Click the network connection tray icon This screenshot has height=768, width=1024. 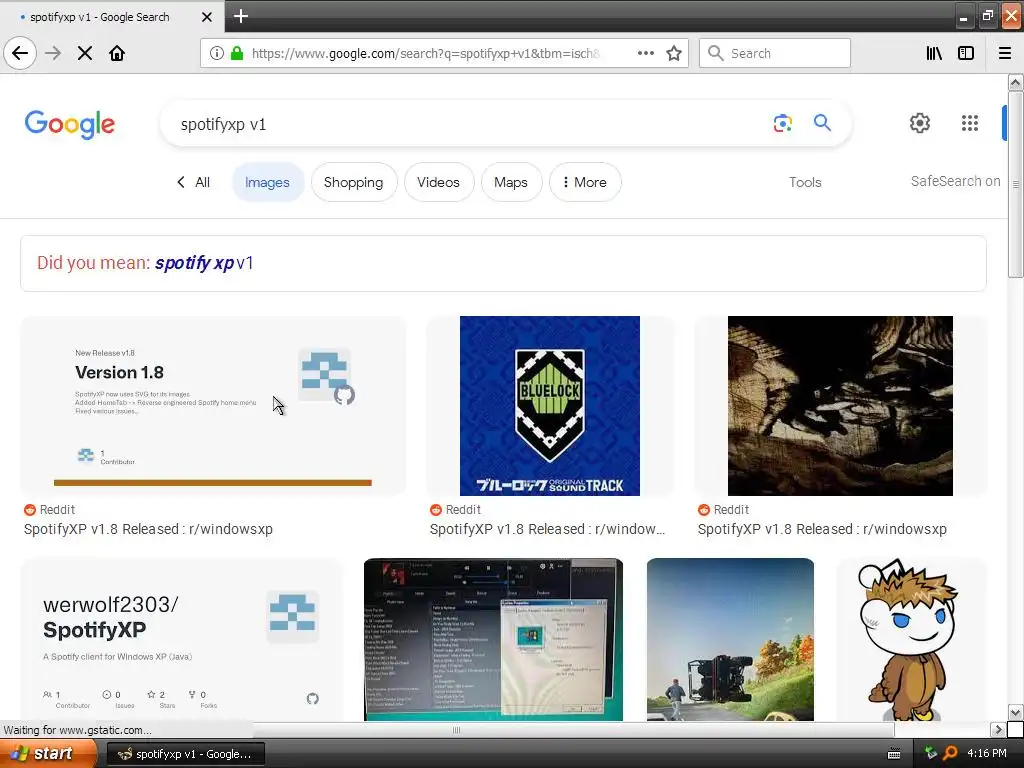[931, 753]
